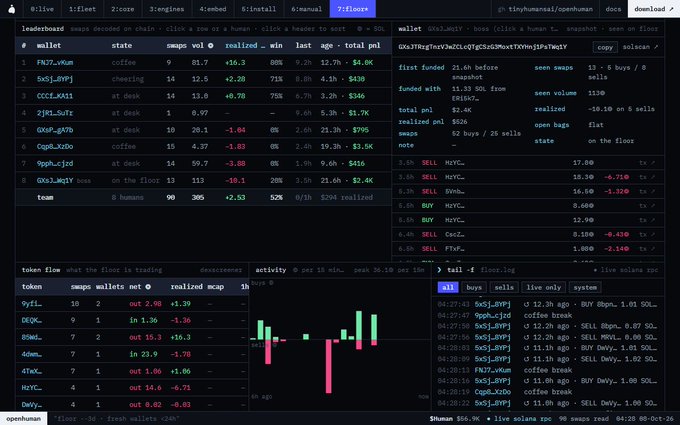Switch to the 0:live tab
680x425 pixels.
pos(42,9)
